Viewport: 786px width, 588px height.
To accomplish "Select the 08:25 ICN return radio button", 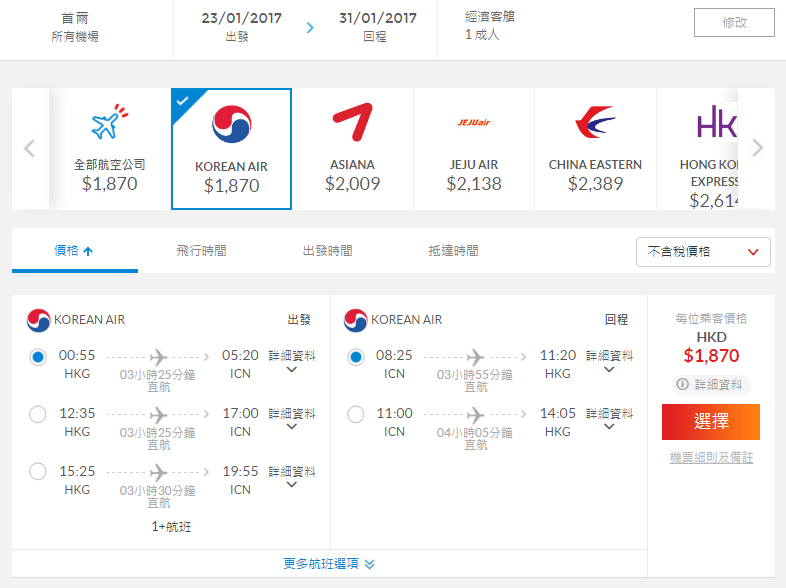I will tap(356, 357).
